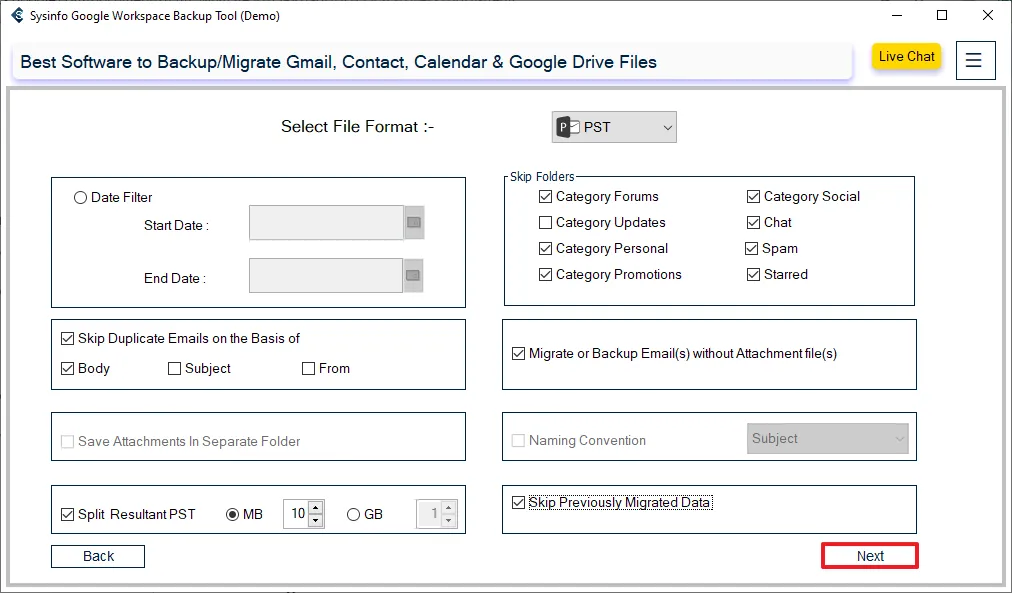Viewport: 1012px width, 593px height.
Task: Click the Sysinfo app logo in title bar
Action: coord(17,16)
